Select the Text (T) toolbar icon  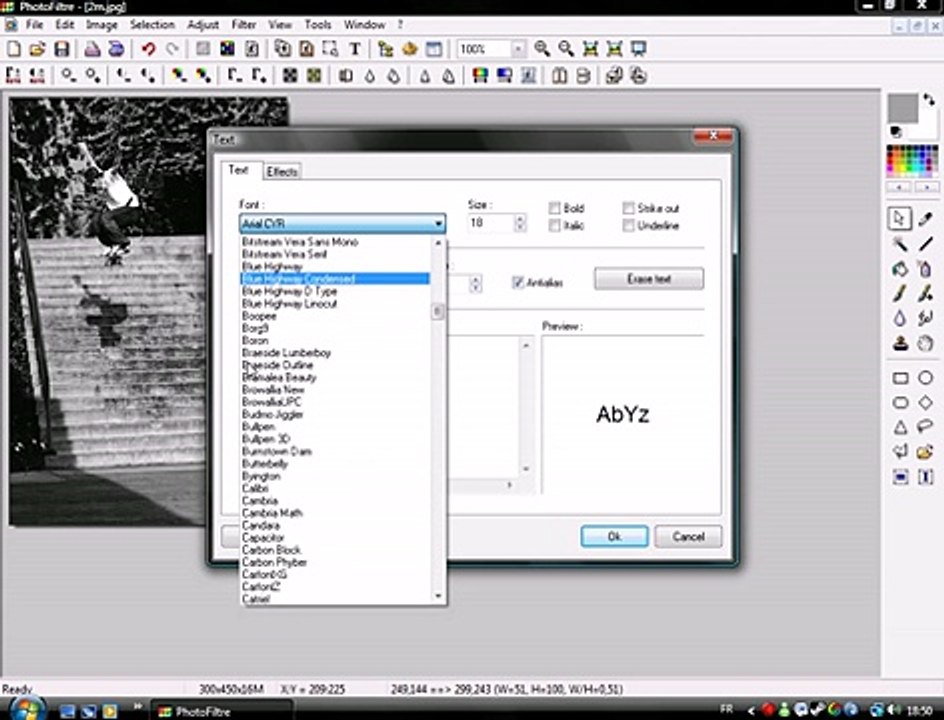click(x=355, y=49)
